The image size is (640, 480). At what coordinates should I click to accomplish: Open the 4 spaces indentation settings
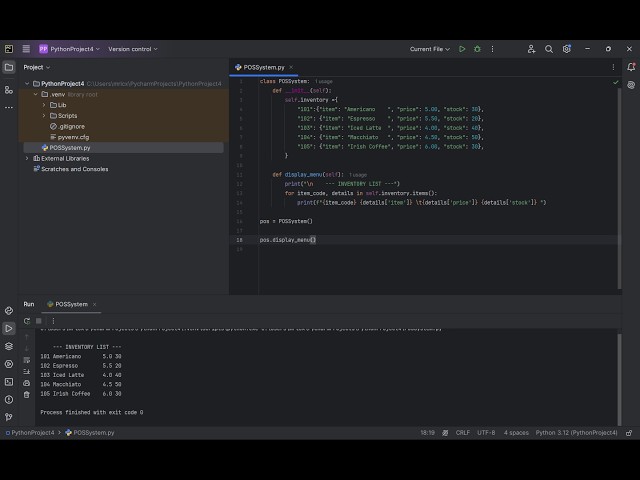pos(516,433)
